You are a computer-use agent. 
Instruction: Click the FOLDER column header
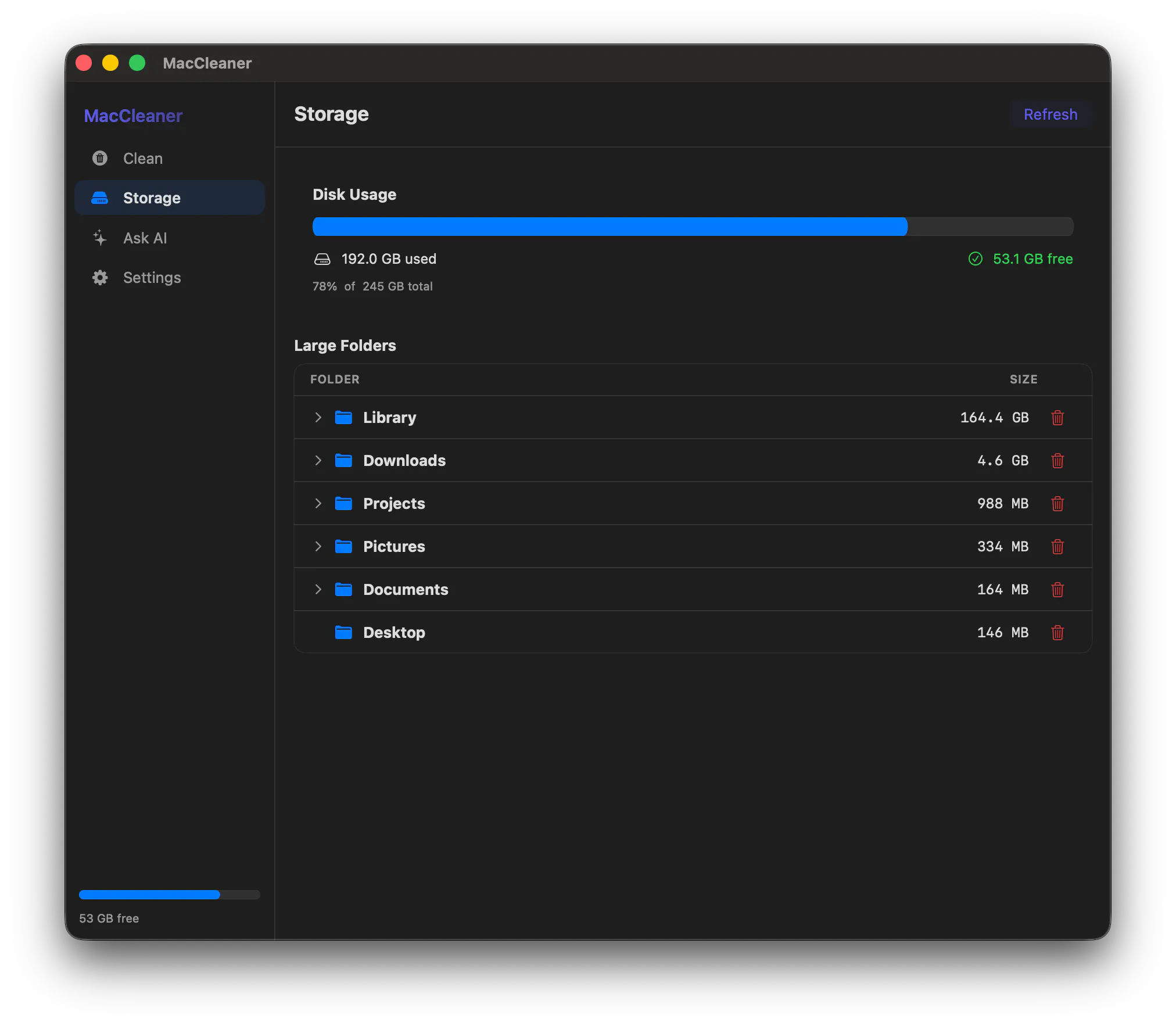[335, 379]
